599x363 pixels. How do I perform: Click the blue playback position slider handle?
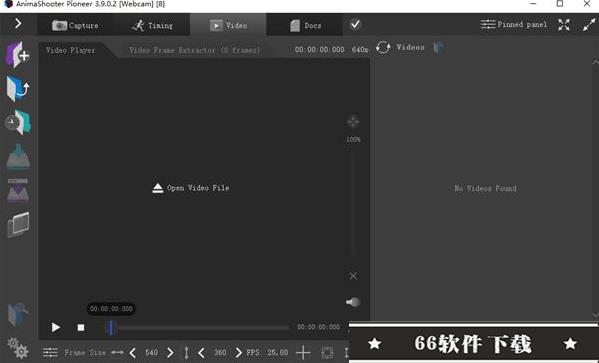[x=111, y=327]
